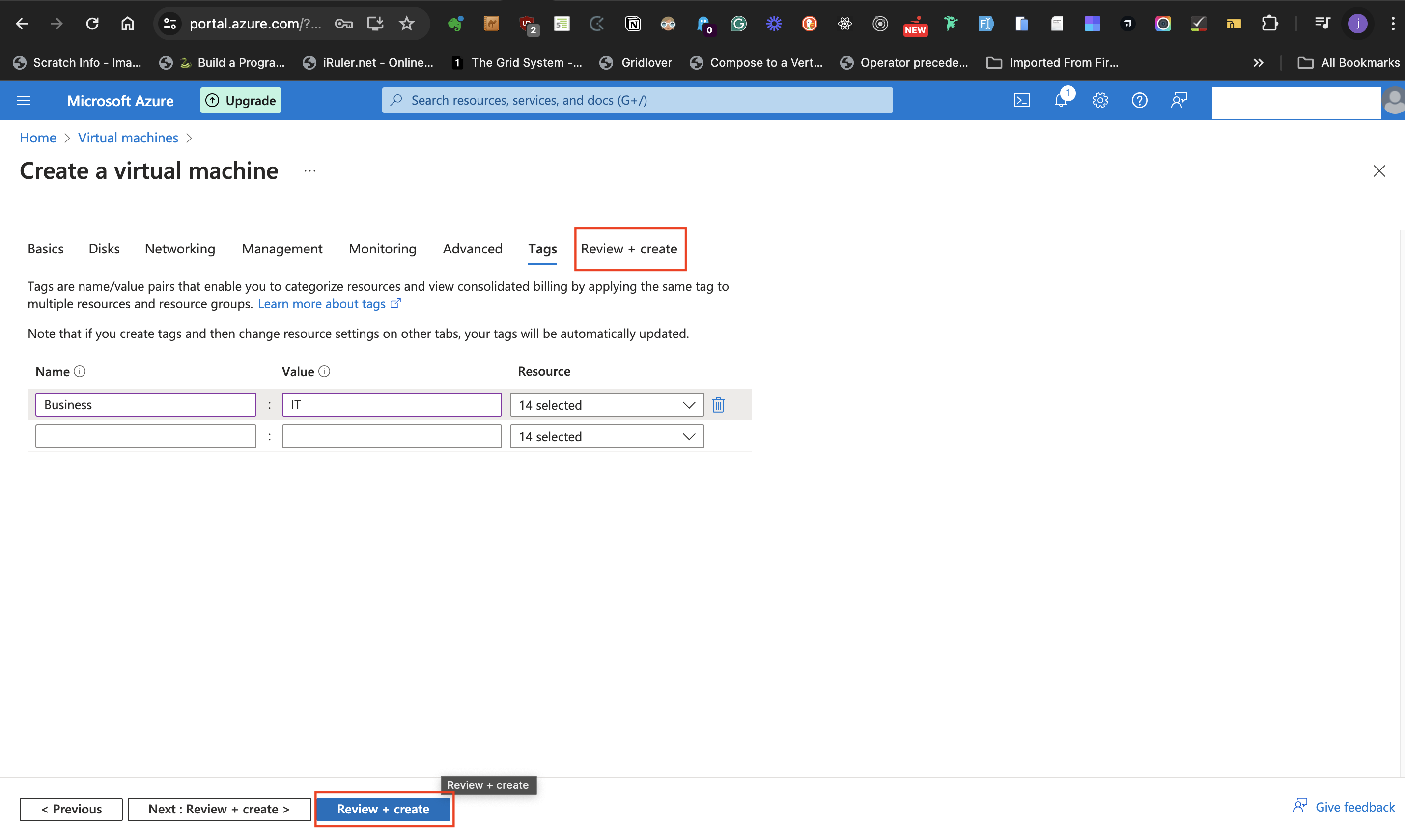Open portal settings gear
This screenshot has width=1405, height=840.
click(x=1100, y=100)
